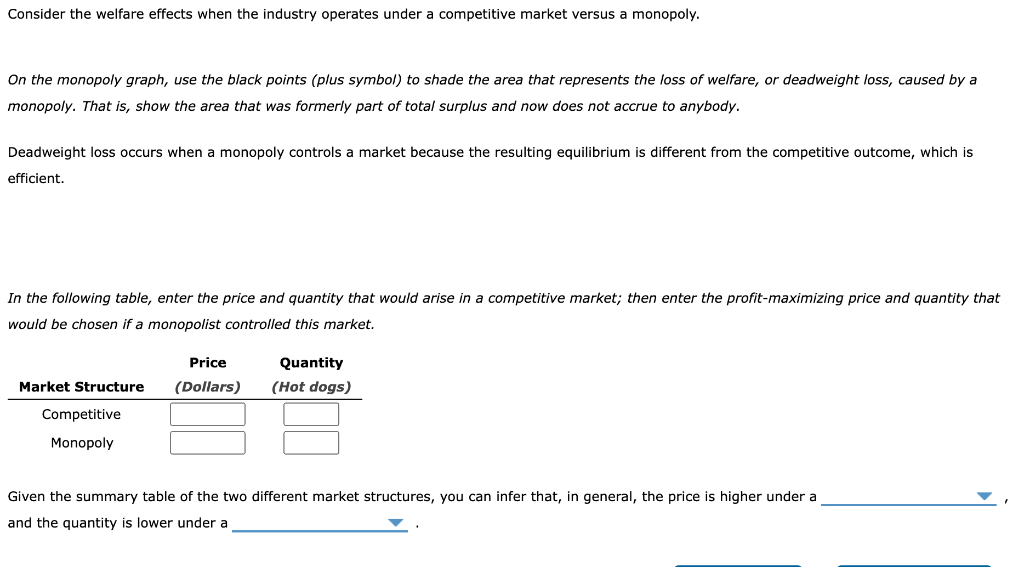Click the On the monopoly graph instruction

492,93
